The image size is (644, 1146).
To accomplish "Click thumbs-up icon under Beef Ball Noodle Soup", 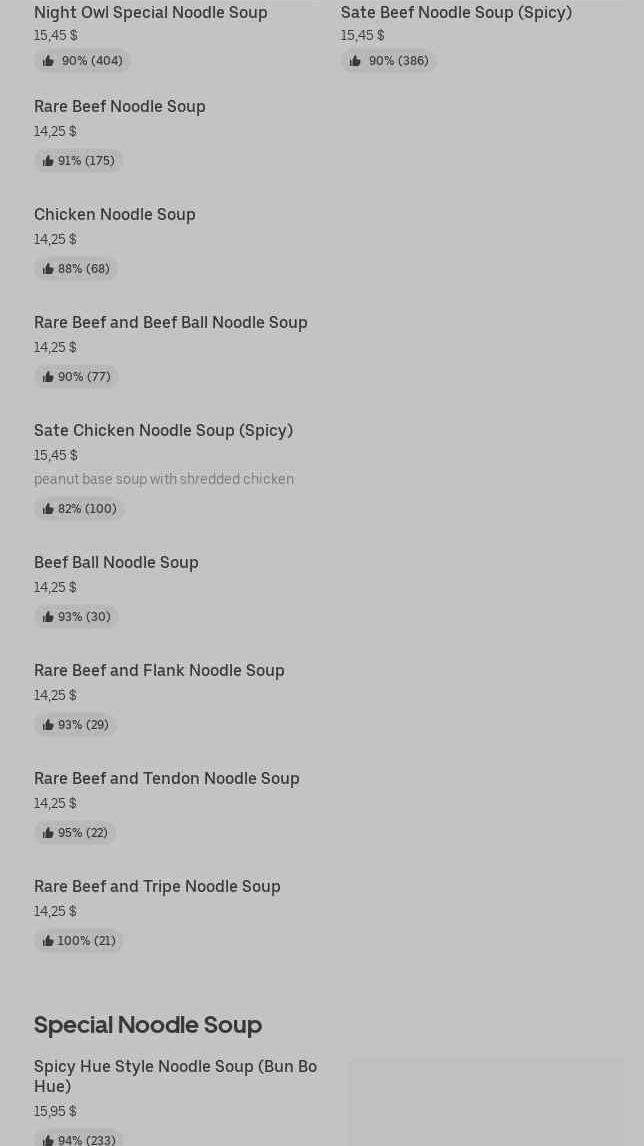I will [48, 617].
